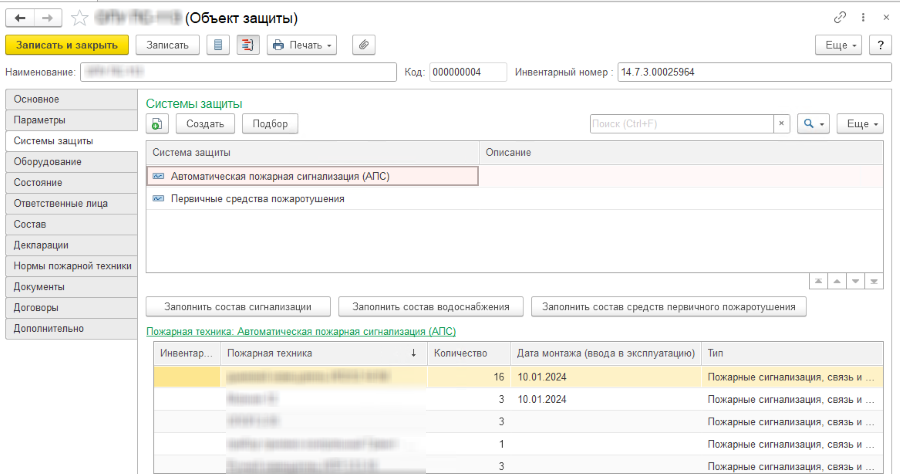Select the Первичные средства пожаротушения row
This screenshot has height=474, width=900.
click(x=514, y=199)
